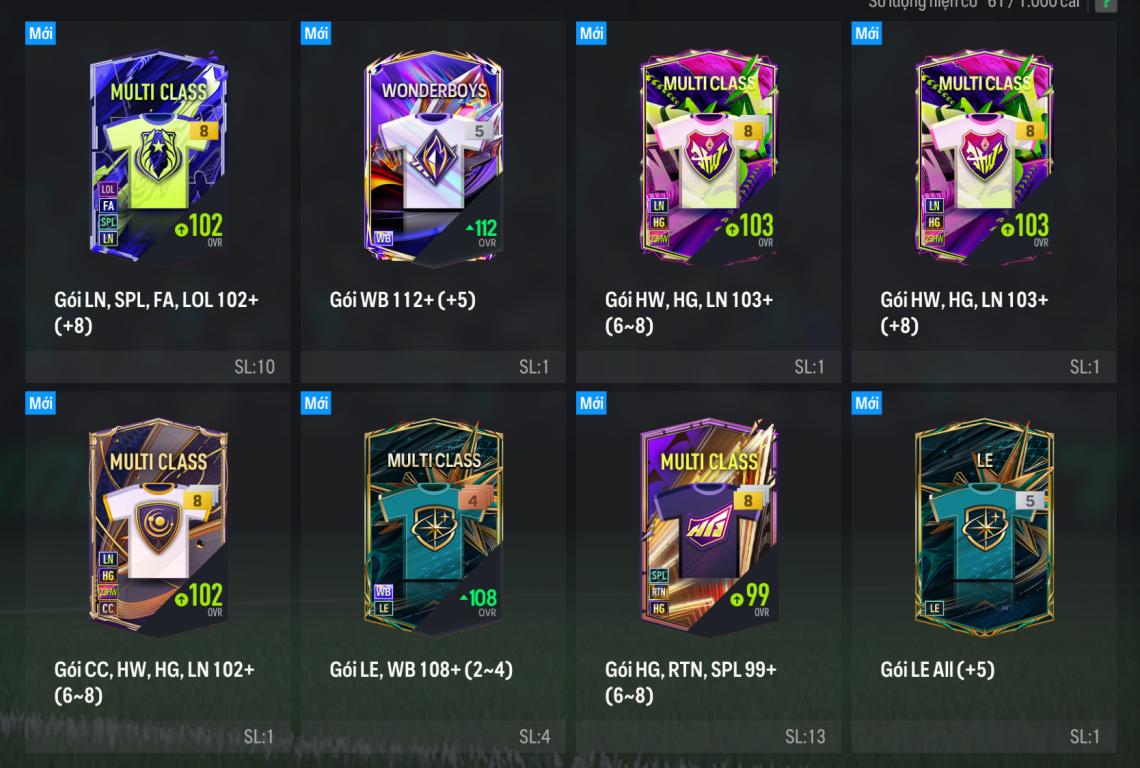This screenshot has width=1140, height=768.
Task: Click the 99 OVR rating on HG pack
Action: pyautogui.click(x=750, y=599)
